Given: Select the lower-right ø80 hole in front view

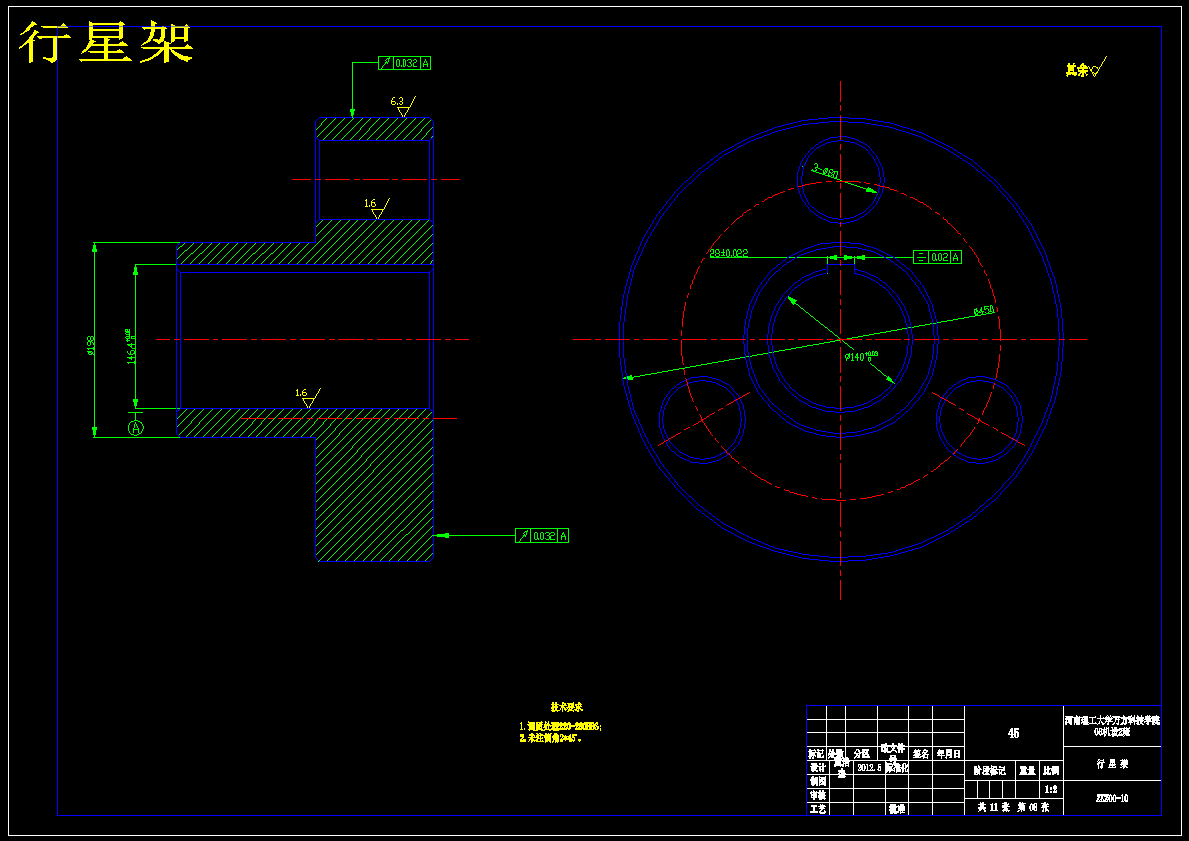Looking at the screenshot, I should point(979,419).
